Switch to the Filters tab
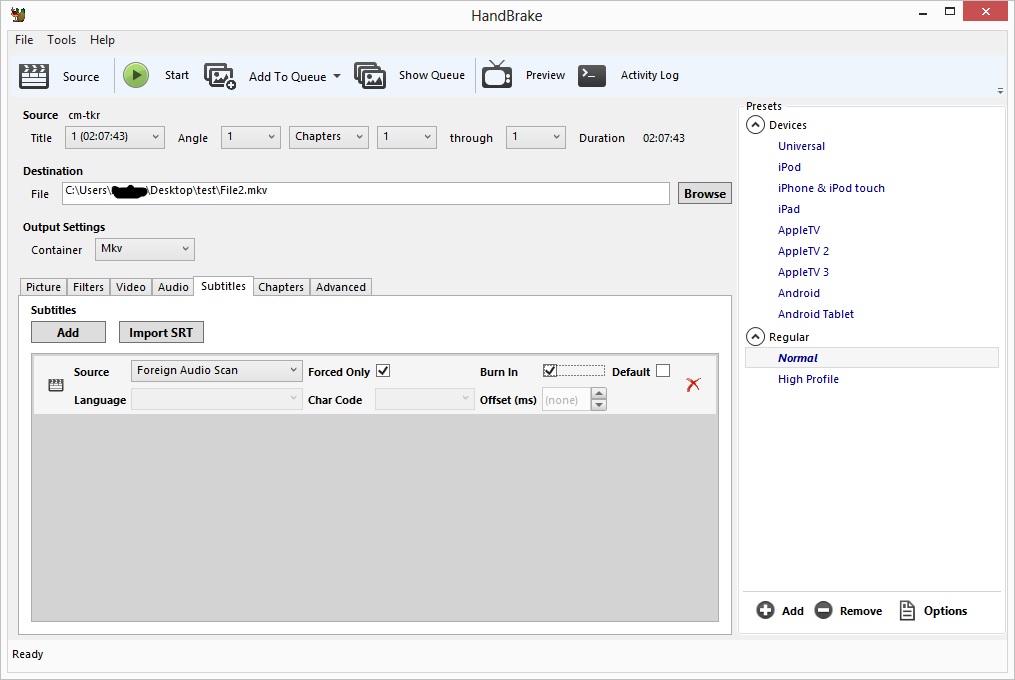This screenshot has width=1015, height=680. pos(88,287)
